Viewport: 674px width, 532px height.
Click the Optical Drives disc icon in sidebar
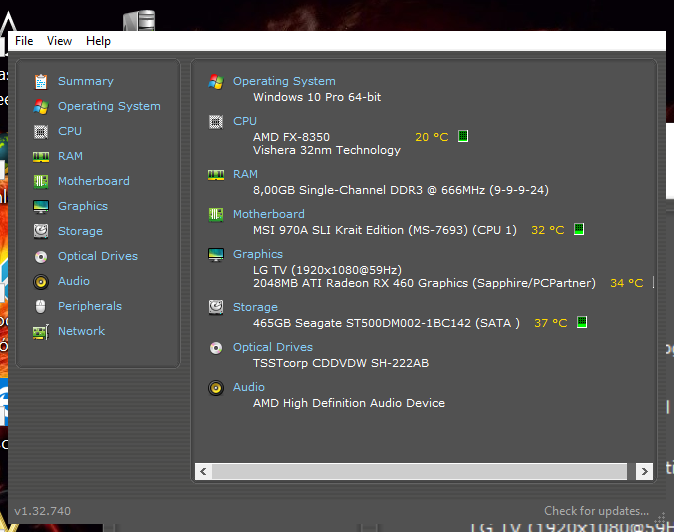[x=41, y=257]
